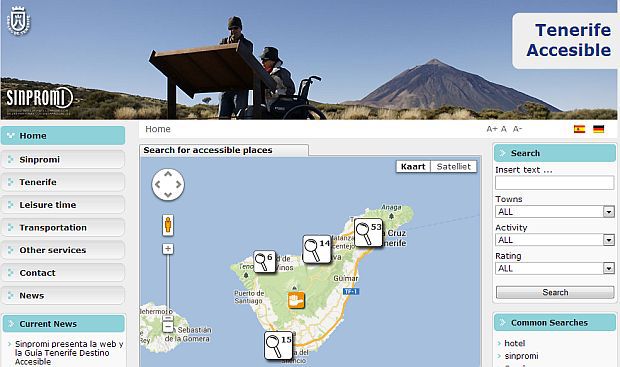620x367 pixels.
Task: Select the Street View pegman icon
Action: (168, 225)
